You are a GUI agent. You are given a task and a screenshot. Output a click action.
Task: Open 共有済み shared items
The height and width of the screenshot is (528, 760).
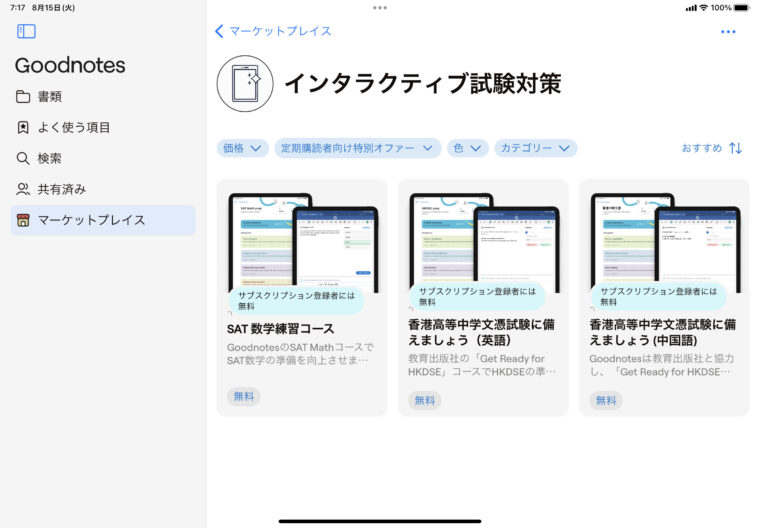point(103,189)
